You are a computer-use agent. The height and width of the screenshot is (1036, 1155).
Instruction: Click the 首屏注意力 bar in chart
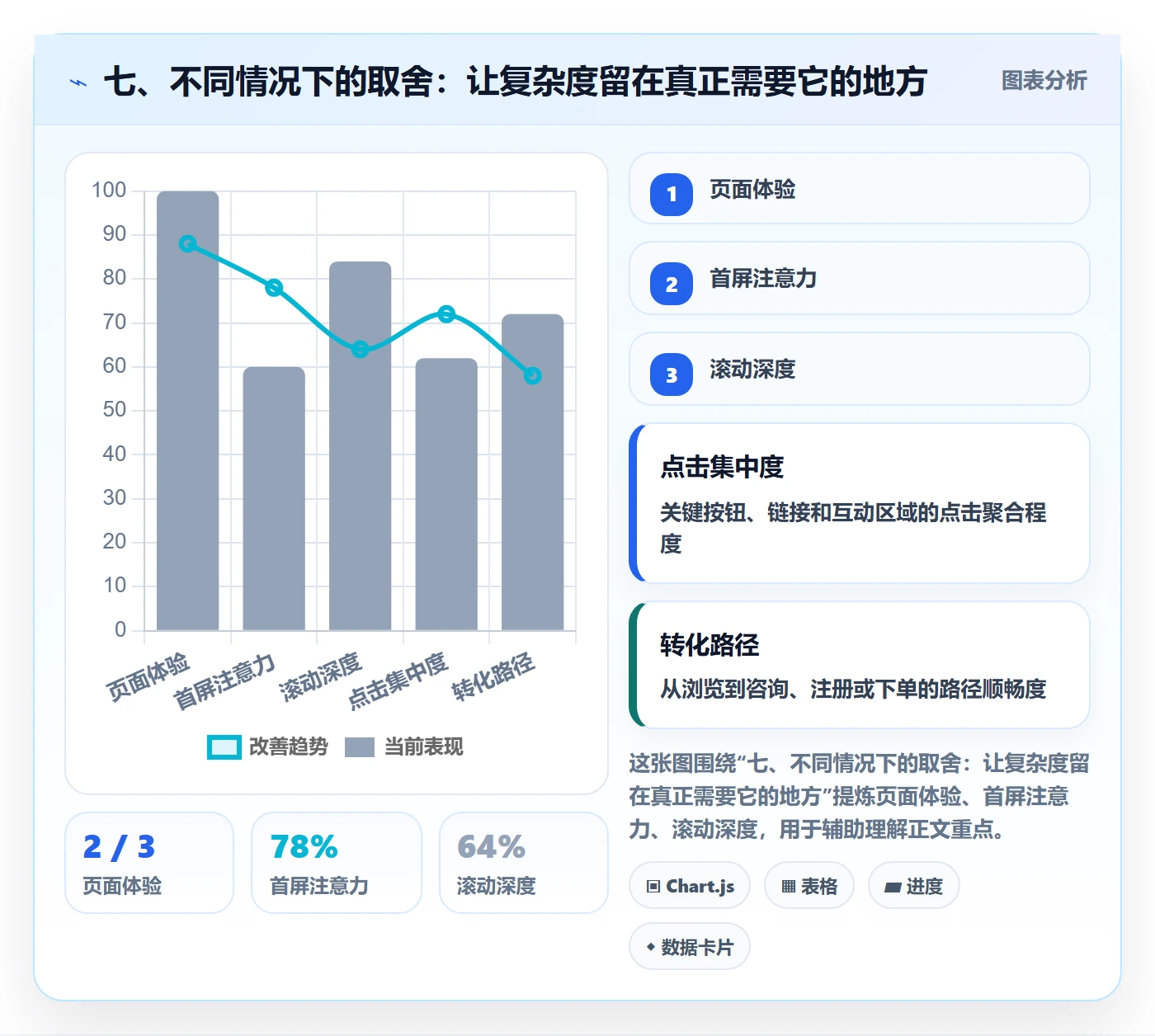274,499
